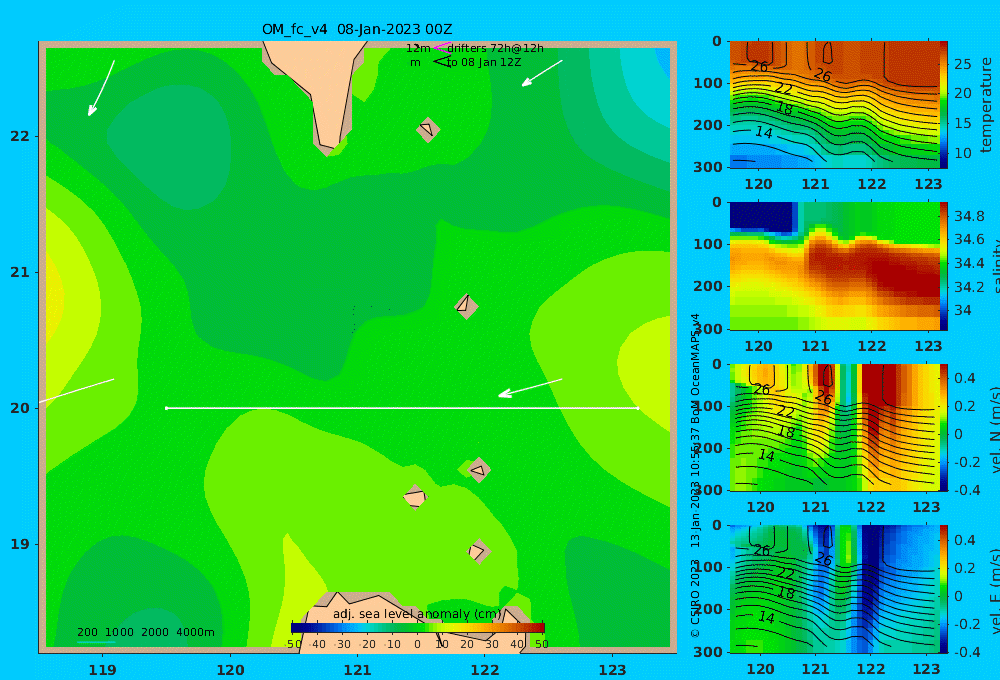This screenshot has height=680, width=1000.
Task: Click longitude label 123 below main map
Action: click(613, 670)
